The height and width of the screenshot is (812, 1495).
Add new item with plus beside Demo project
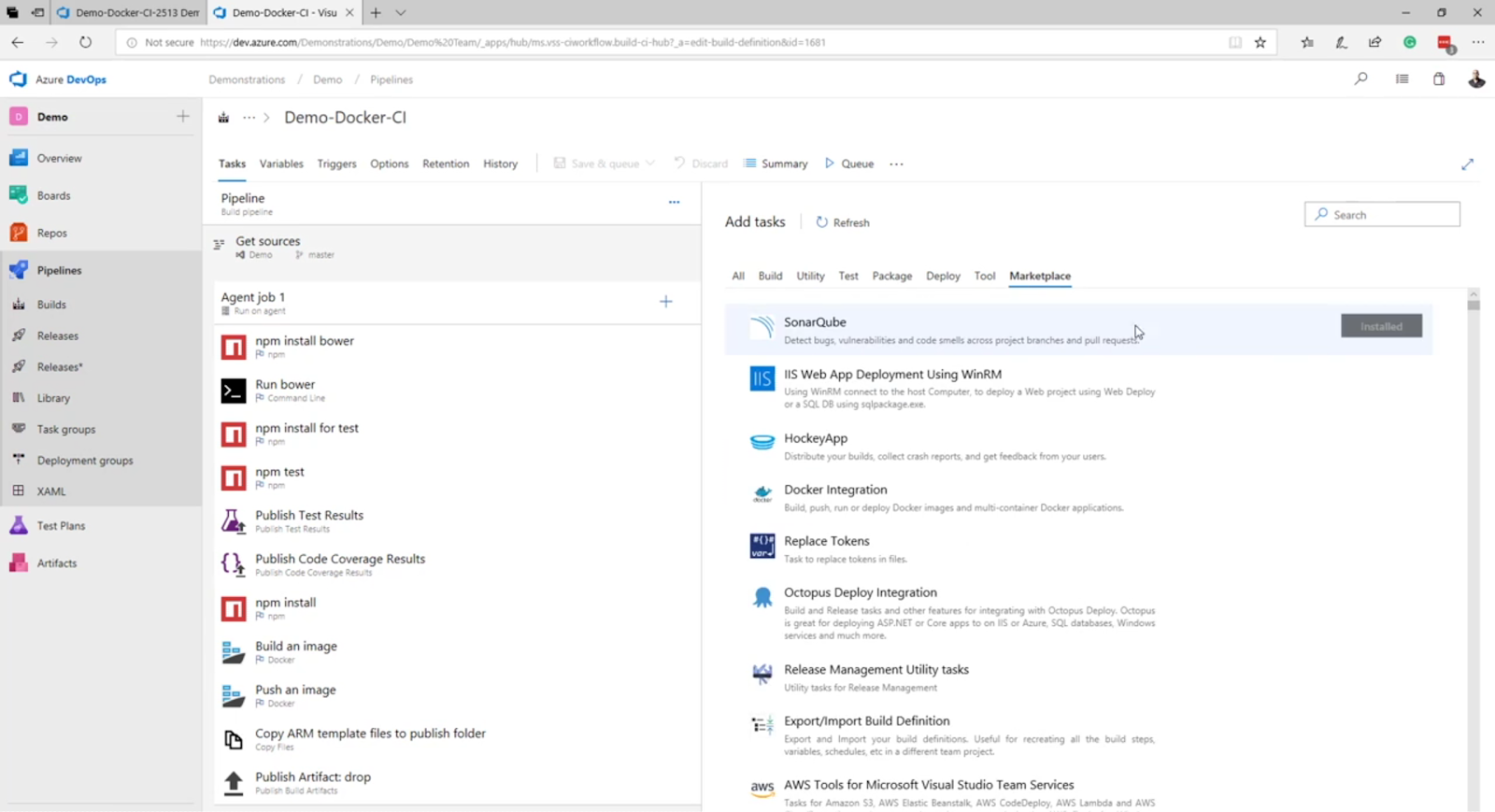(x=182, y=116)
